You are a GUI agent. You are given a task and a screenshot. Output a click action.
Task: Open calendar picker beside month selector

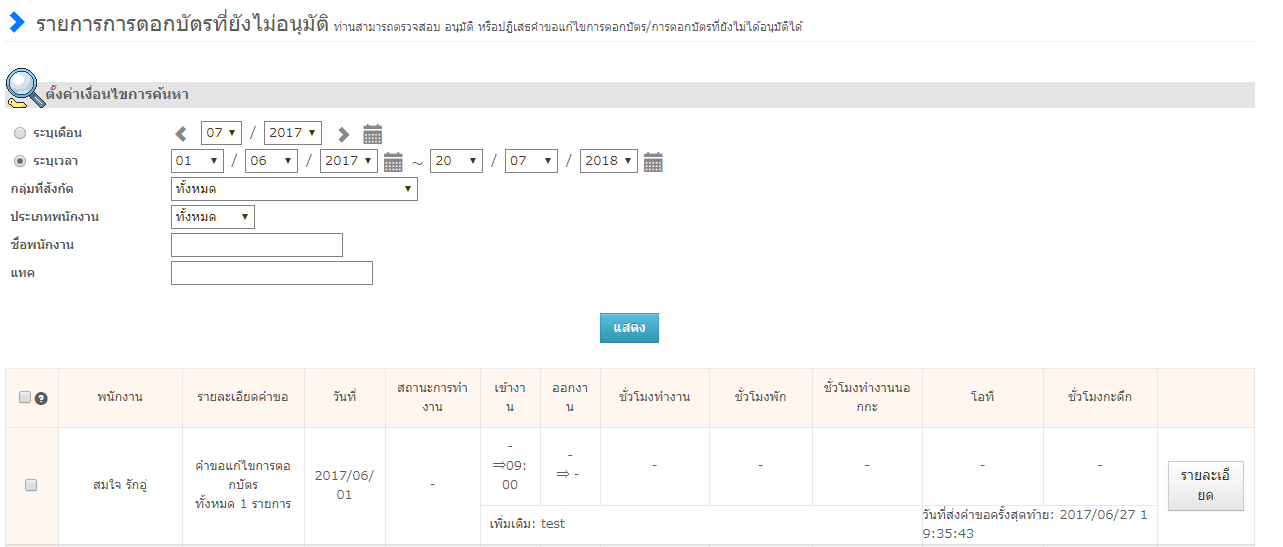(x=372, y=134)
